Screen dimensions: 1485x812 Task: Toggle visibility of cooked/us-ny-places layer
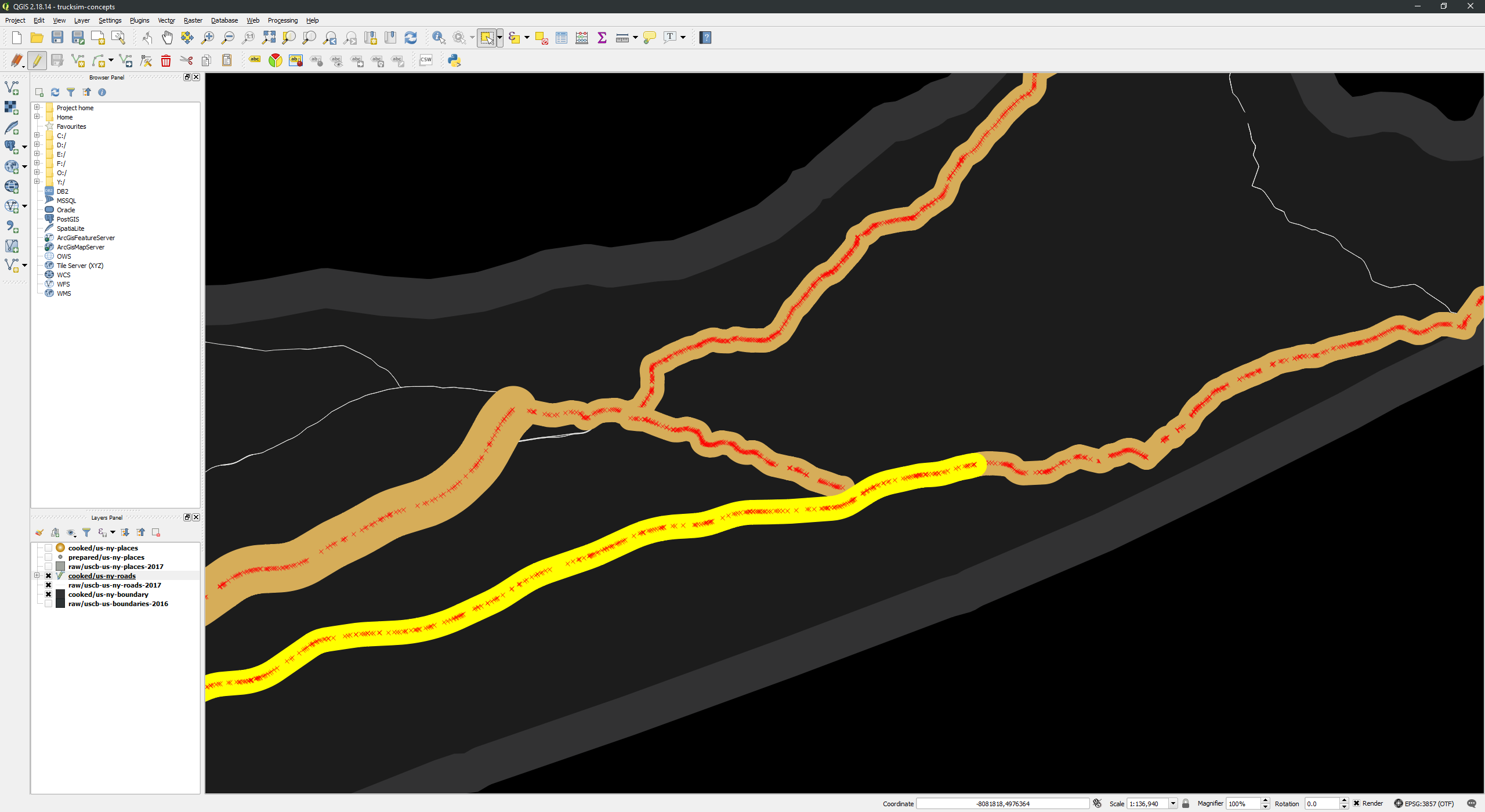click(49, 548)
